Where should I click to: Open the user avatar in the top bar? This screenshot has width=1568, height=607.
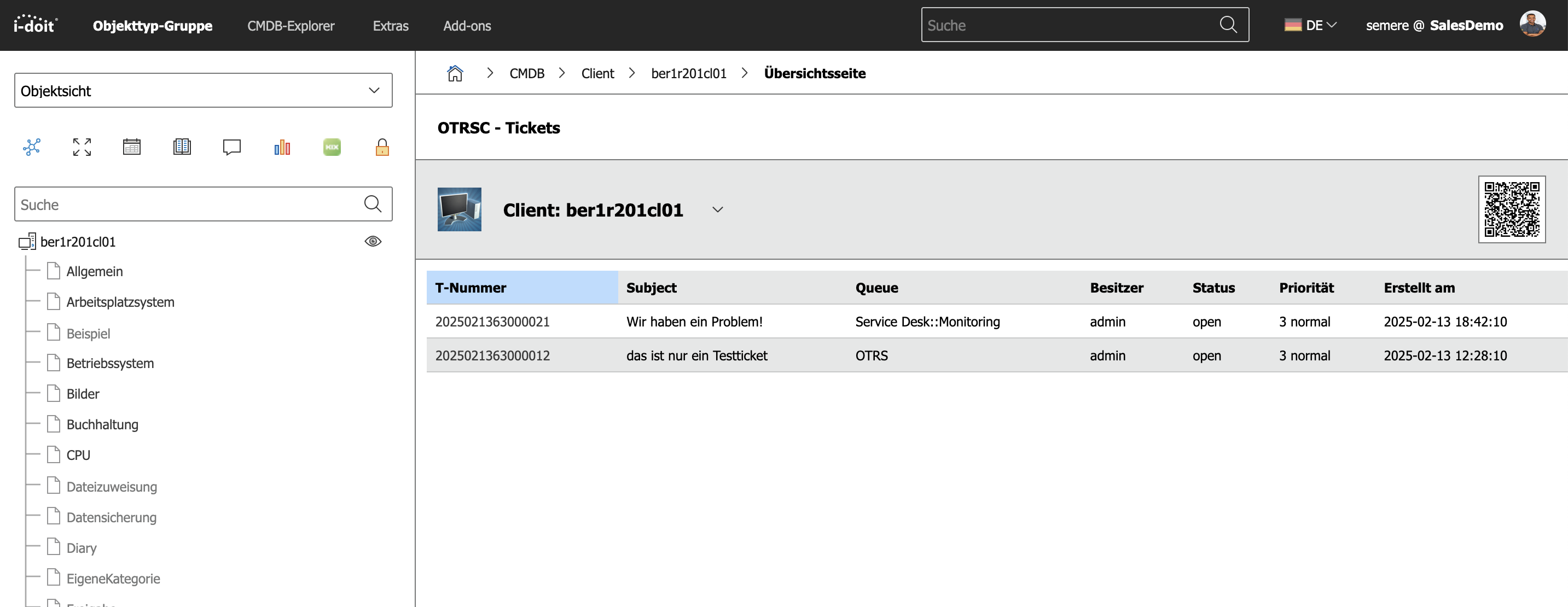click(1532, 24)
